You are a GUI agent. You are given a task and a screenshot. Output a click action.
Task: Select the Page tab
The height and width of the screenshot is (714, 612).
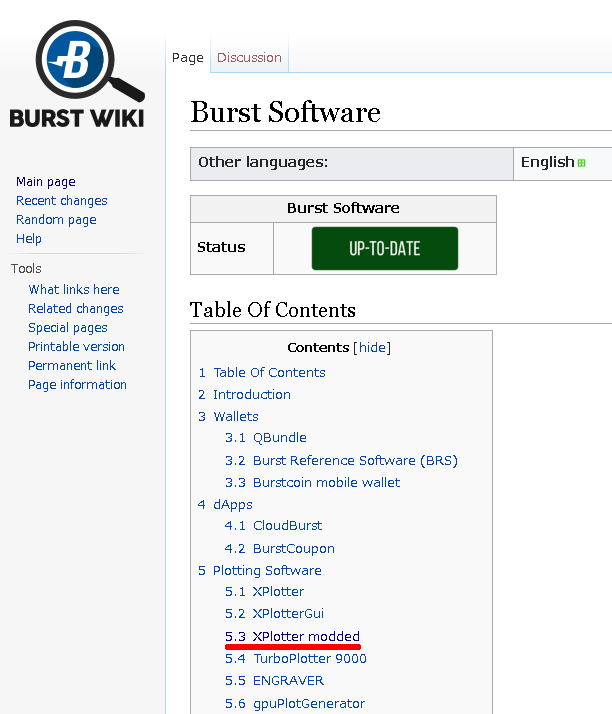[x=187, y=58]
